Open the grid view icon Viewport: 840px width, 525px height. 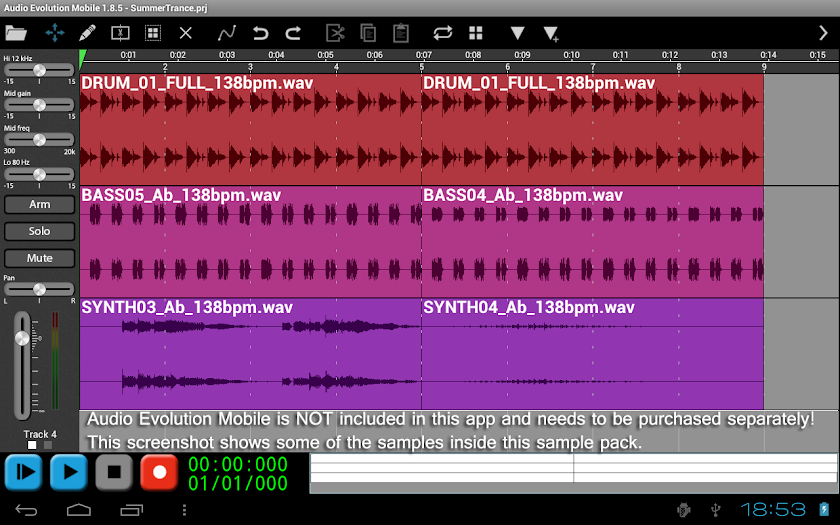point(476,33)
